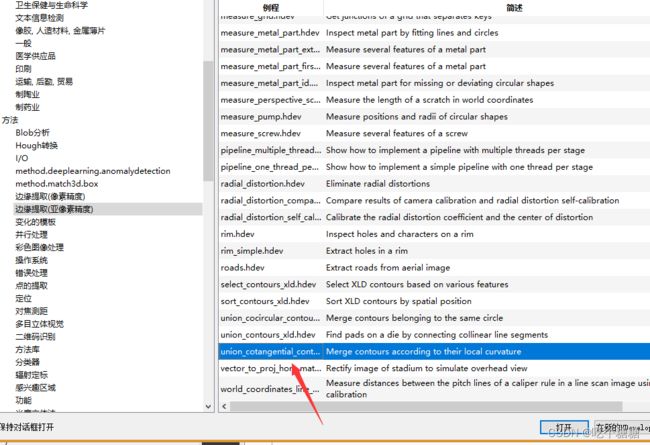Select the 错误处理 tree item
The height and width of the screenshot is (445, 650).
click(32, 273)
